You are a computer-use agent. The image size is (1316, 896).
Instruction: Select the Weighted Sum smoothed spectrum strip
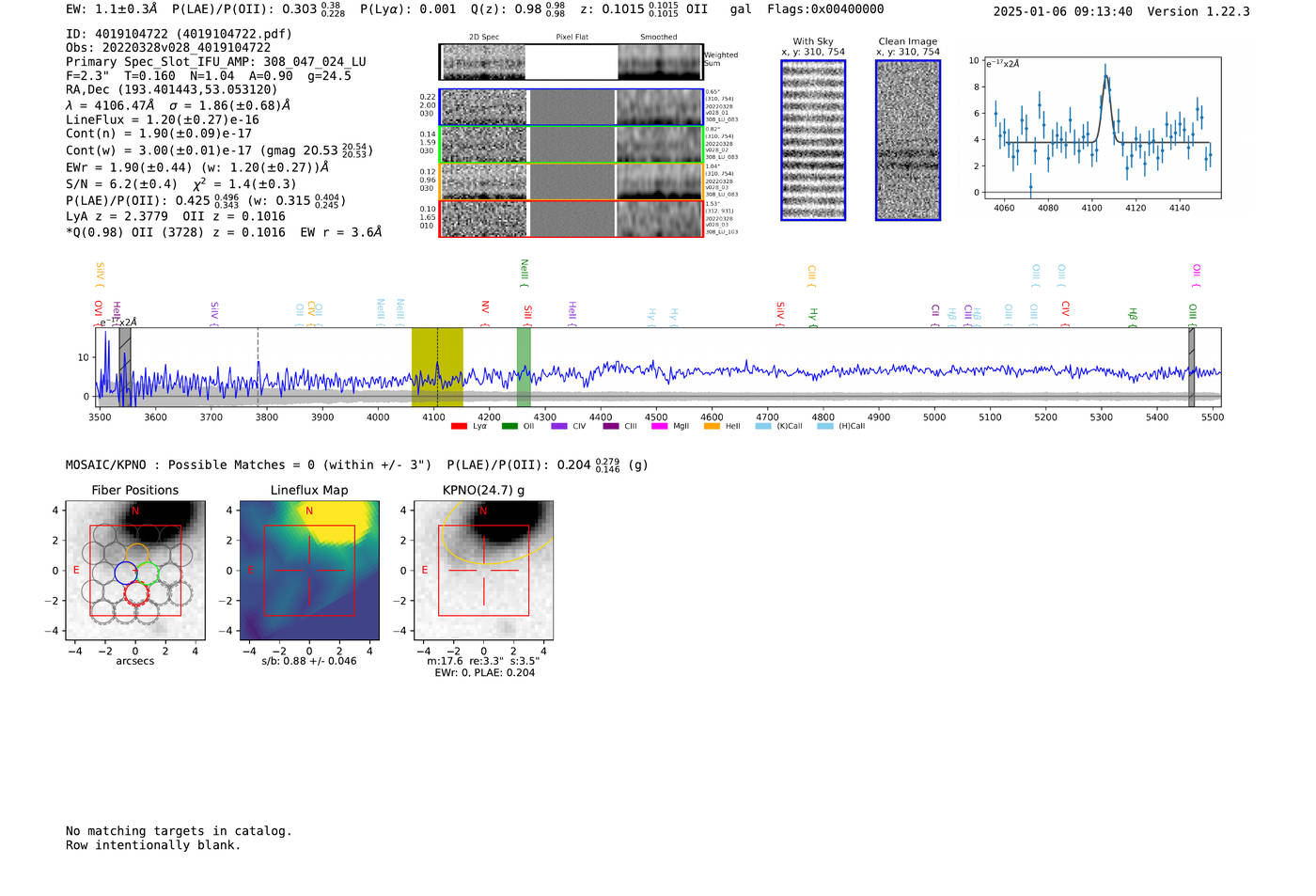click(x=660, y=62)
